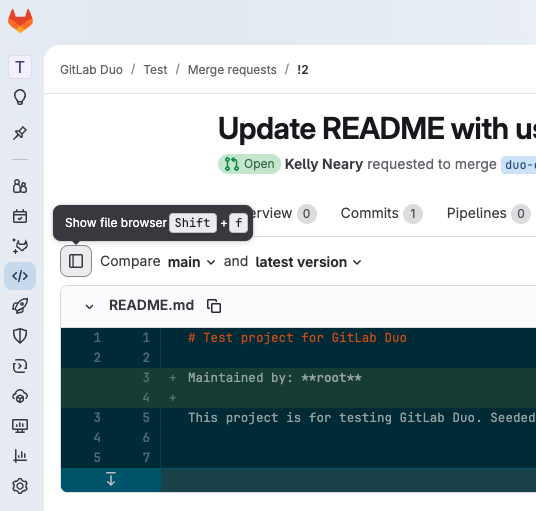Image resolution: width=536 pixels, height=511 pixels.
Task: Open Monitor section screen icon
Action: tap(20, 426)
